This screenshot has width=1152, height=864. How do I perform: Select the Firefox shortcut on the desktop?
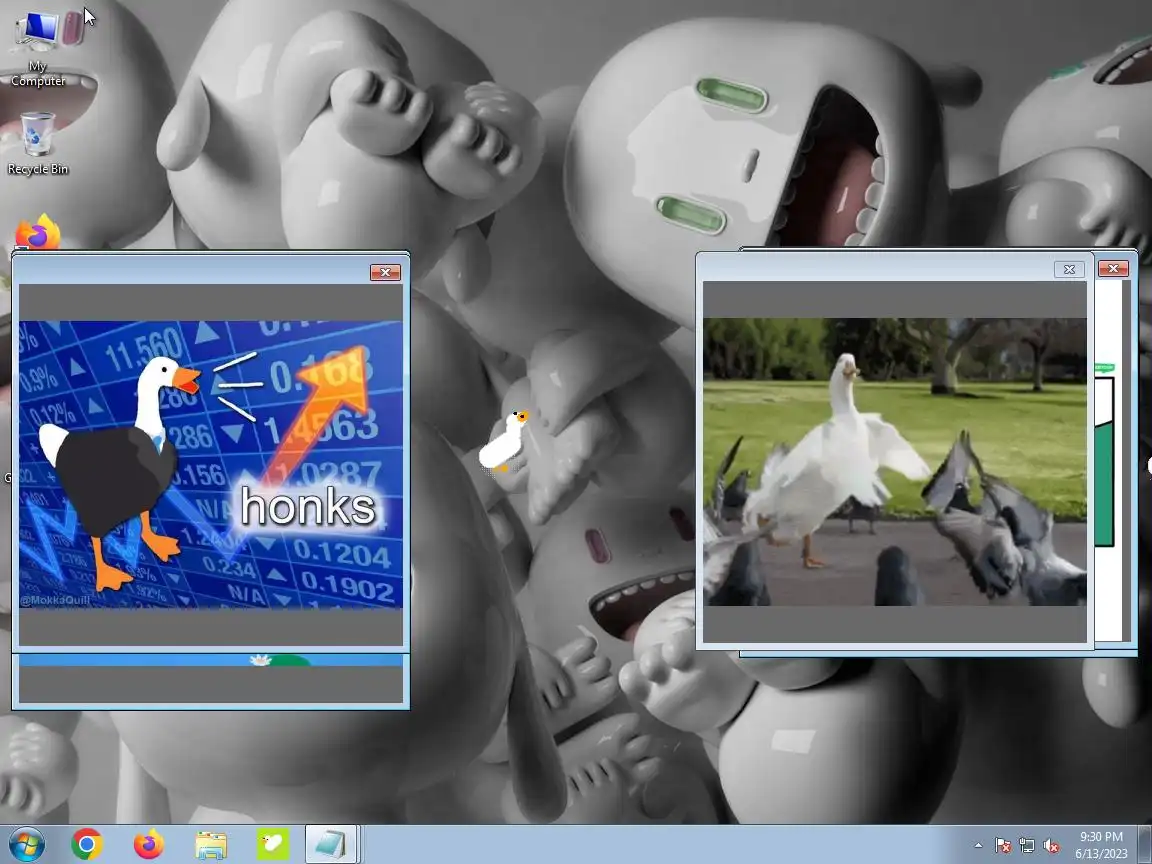pos(37,232)
